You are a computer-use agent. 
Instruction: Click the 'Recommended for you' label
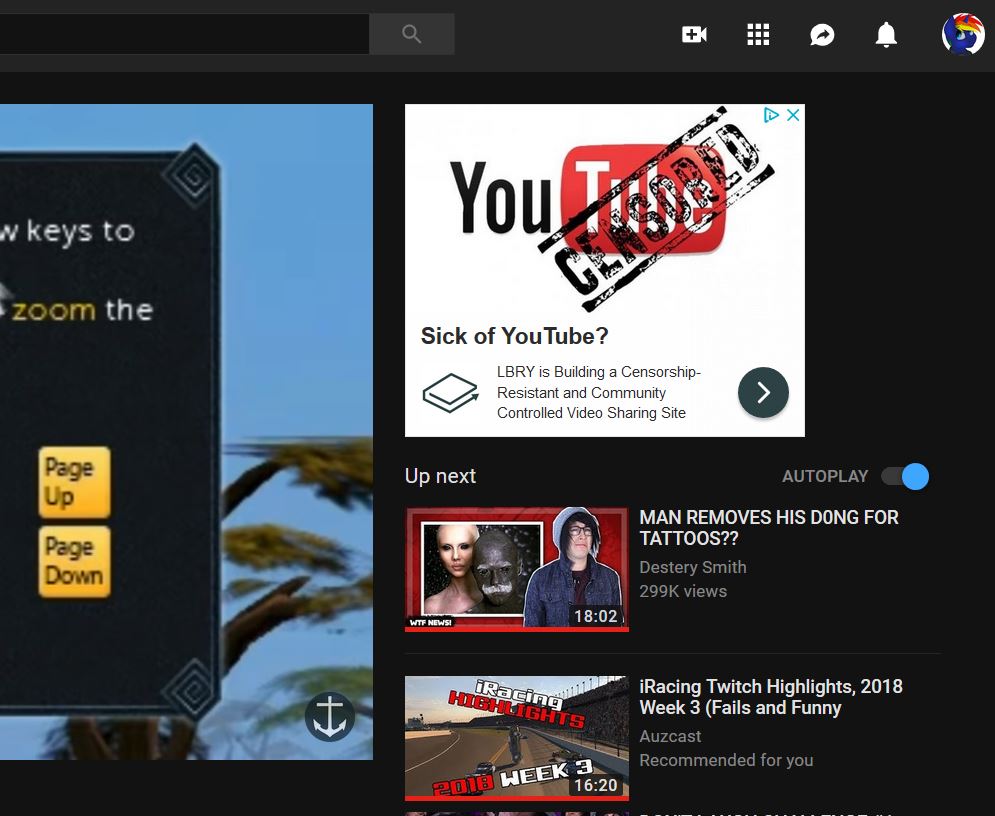(727, 760)
